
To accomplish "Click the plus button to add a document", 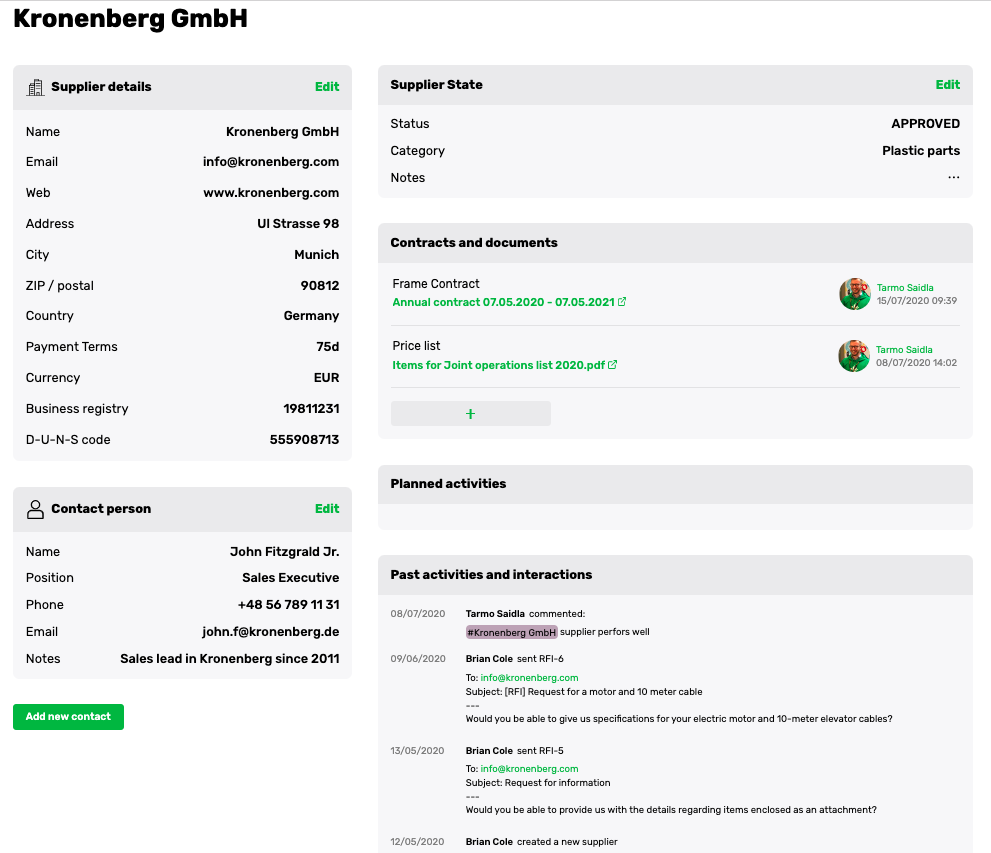I will click(x=470, y=414).
